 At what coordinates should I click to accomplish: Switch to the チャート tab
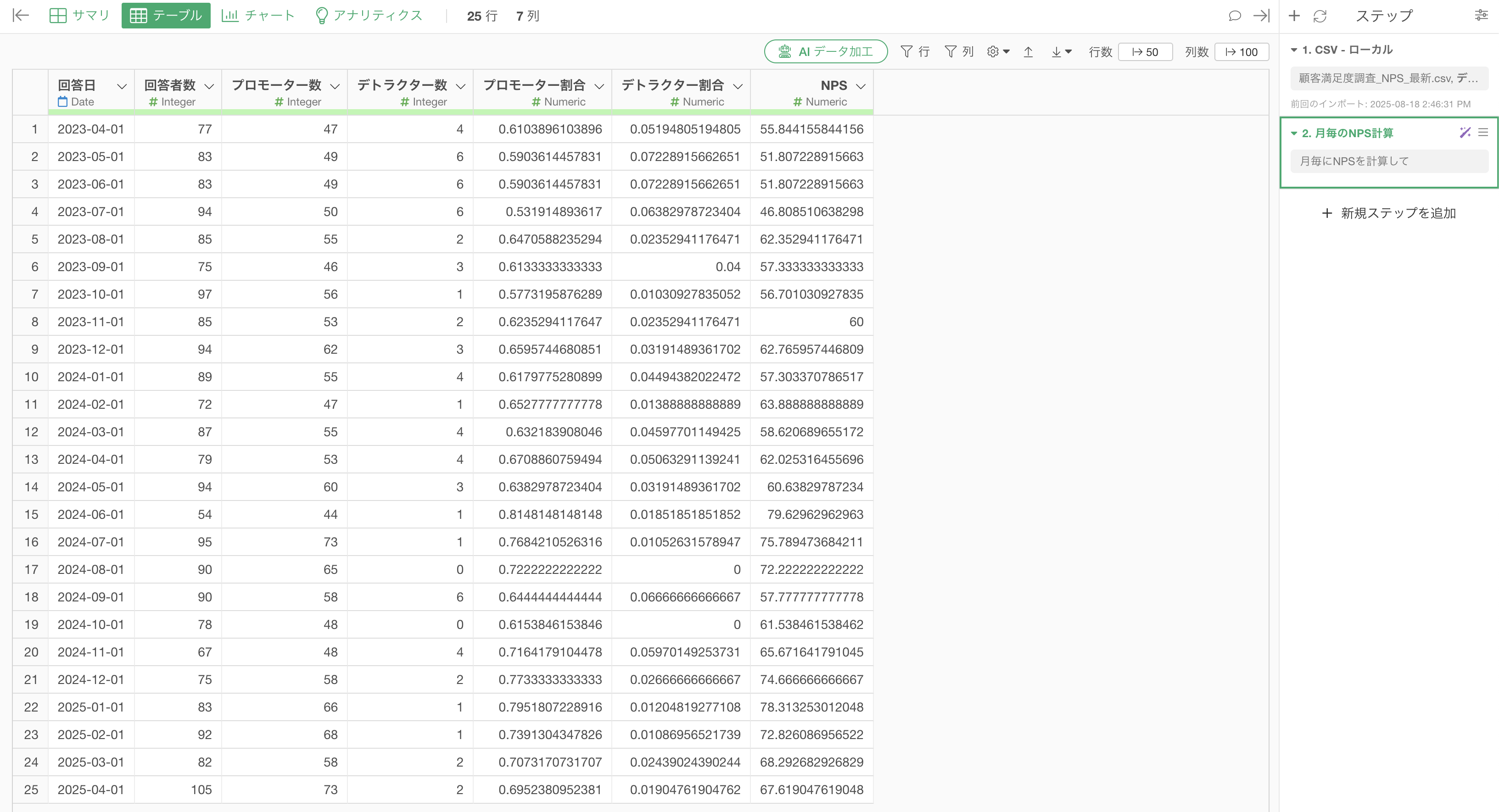point(258,16)
